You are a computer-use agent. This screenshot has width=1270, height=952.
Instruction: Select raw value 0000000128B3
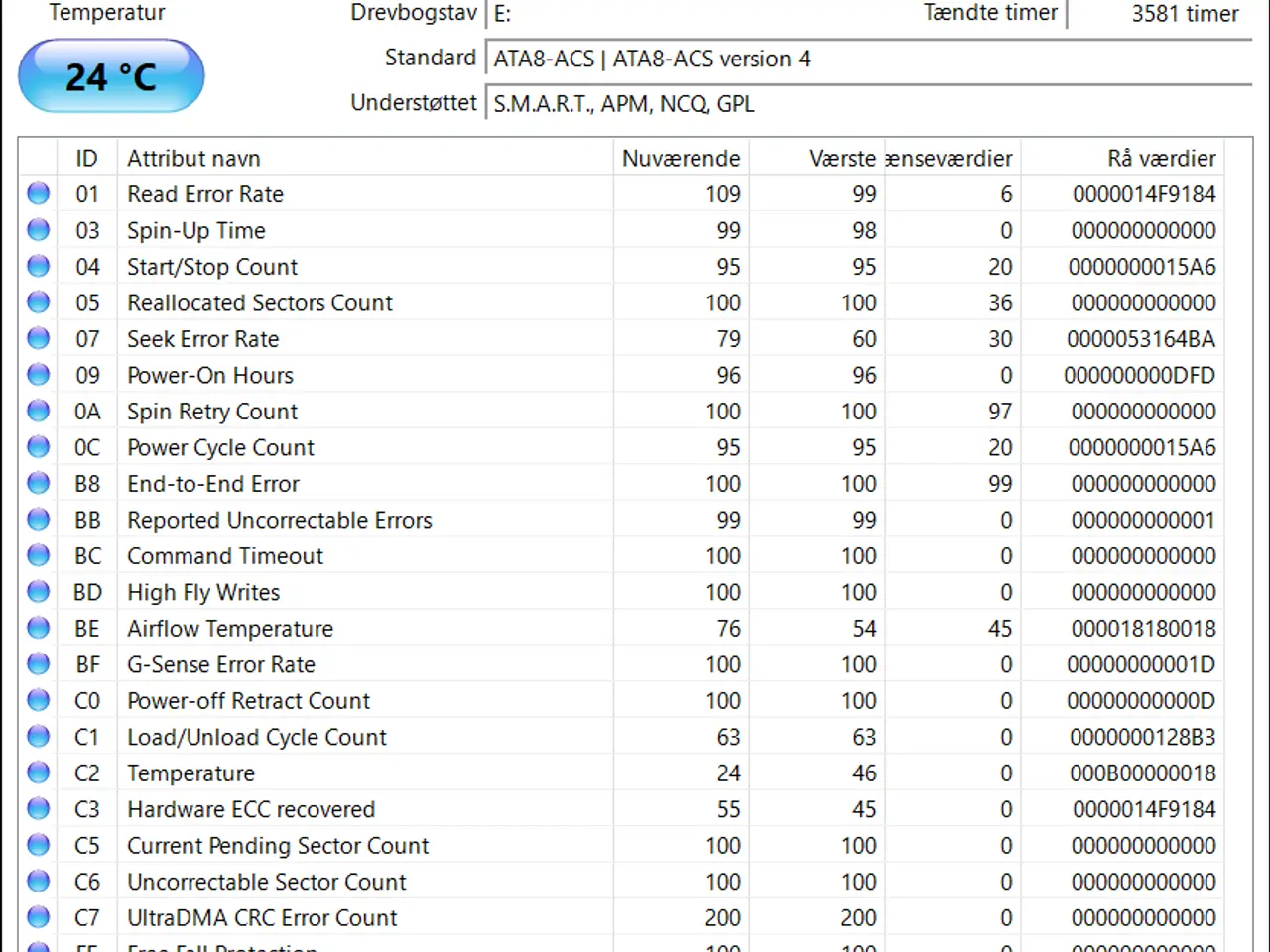pyautogui.click(x=1143, y=737)
